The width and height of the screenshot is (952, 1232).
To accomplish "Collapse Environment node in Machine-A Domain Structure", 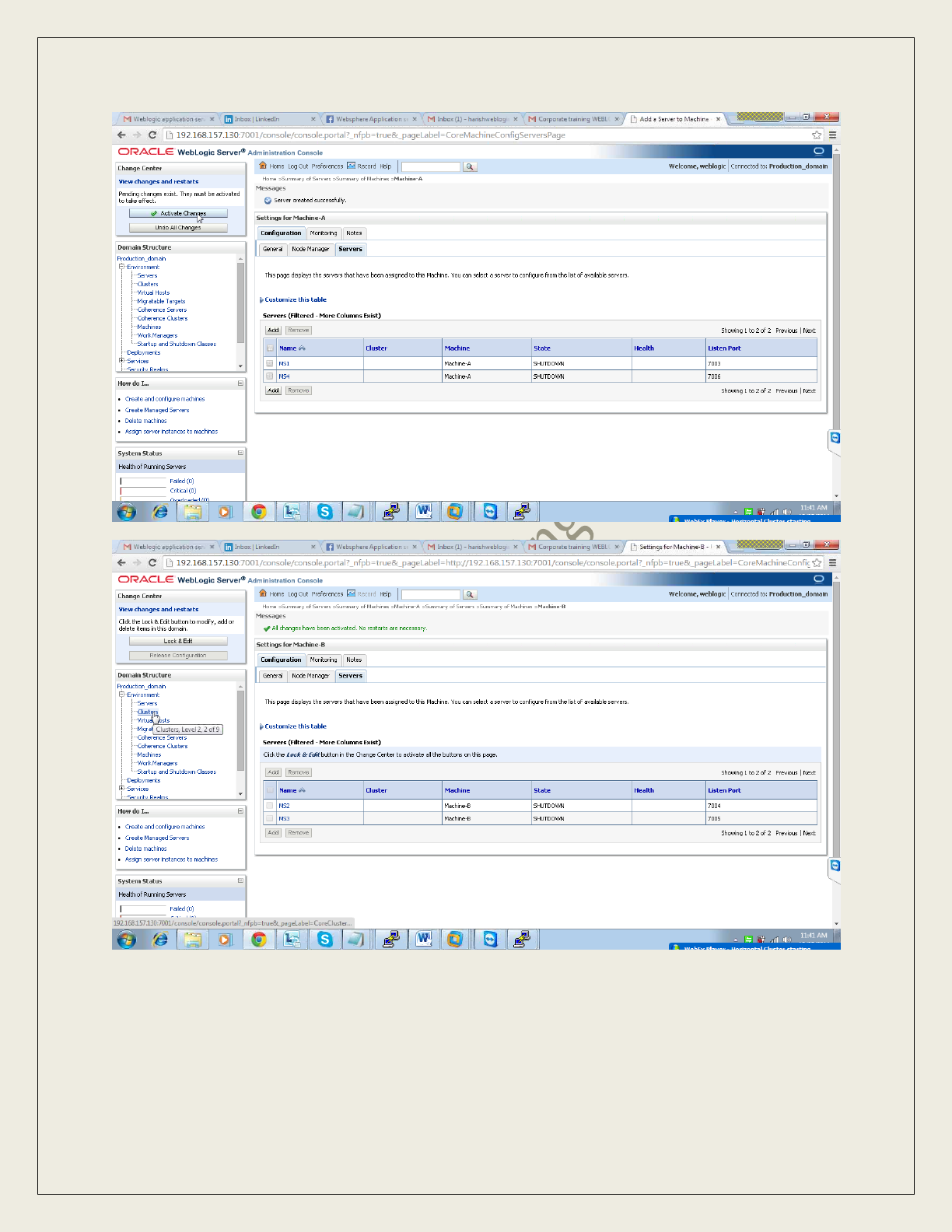I will point(121,267).
